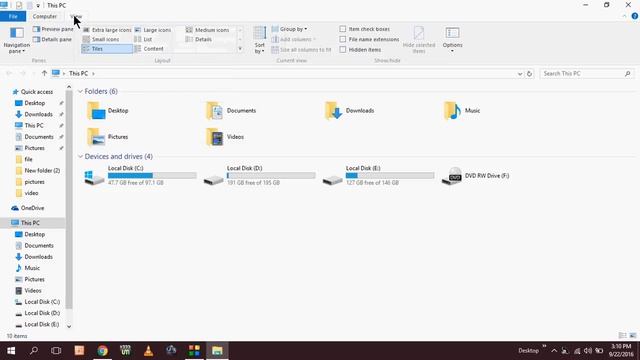This screenshot has height=360, width=640.
Task: Toggle the Preview pane
Action: click(x=53, y=29)
